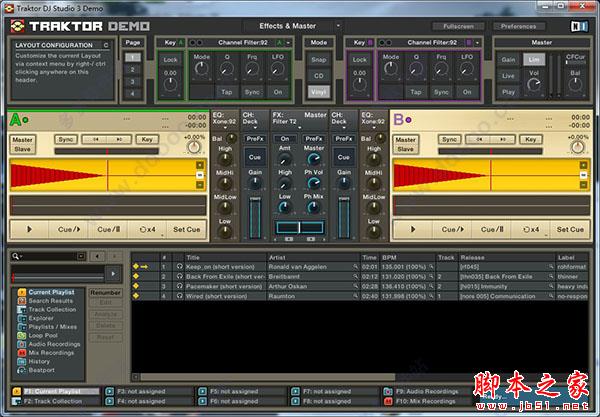600x417 pixels.
Task: Click the Renumber button
Action: tap(106, 293)
